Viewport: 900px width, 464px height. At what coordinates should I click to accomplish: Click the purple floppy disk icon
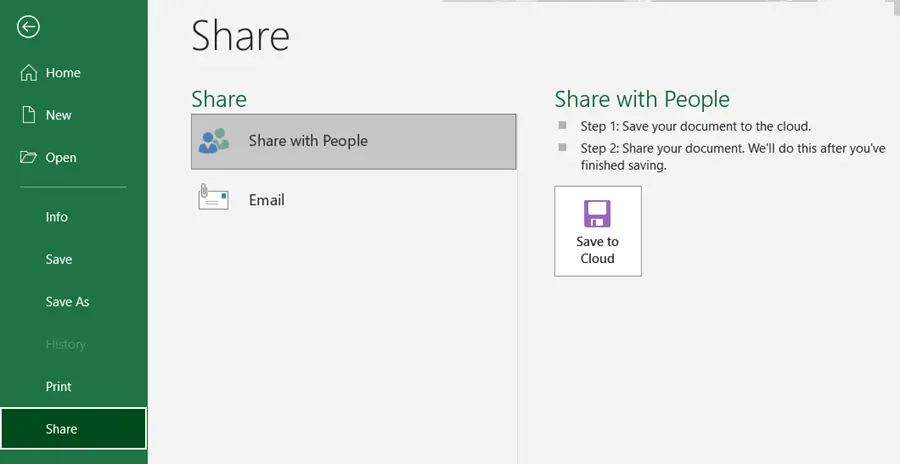pos(598,214)
